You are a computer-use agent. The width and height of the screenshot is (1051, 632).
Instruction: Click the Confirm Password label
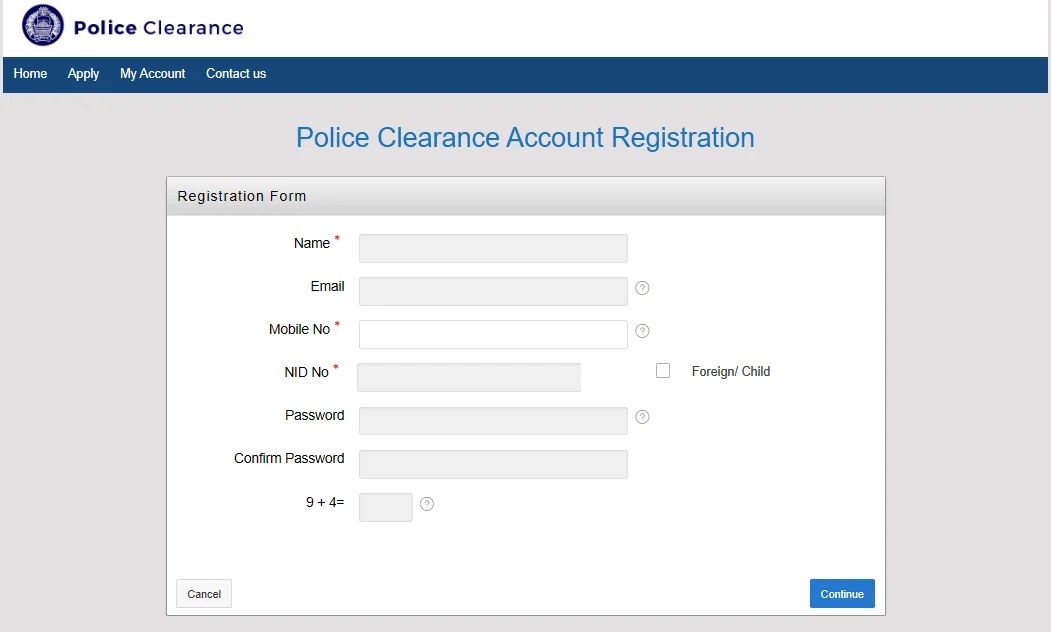(289, 458)
